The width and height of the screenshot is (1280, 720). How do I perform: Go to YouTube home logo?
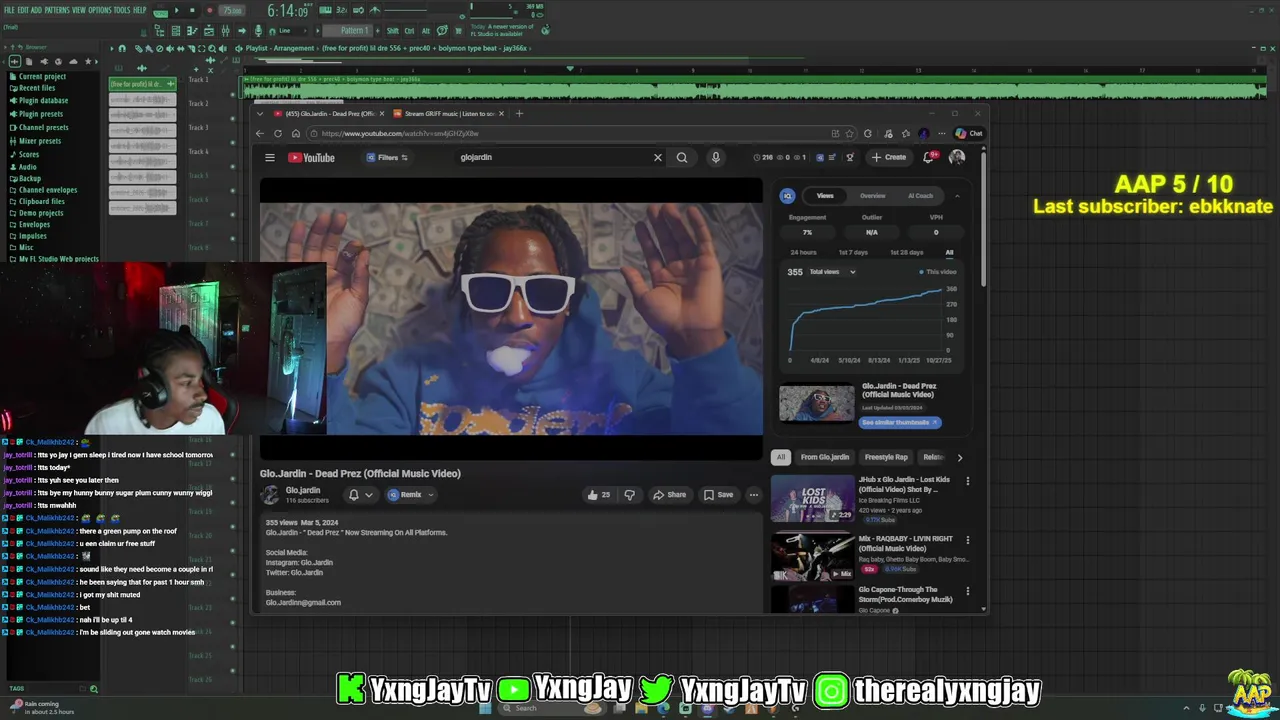coord(312,157)
